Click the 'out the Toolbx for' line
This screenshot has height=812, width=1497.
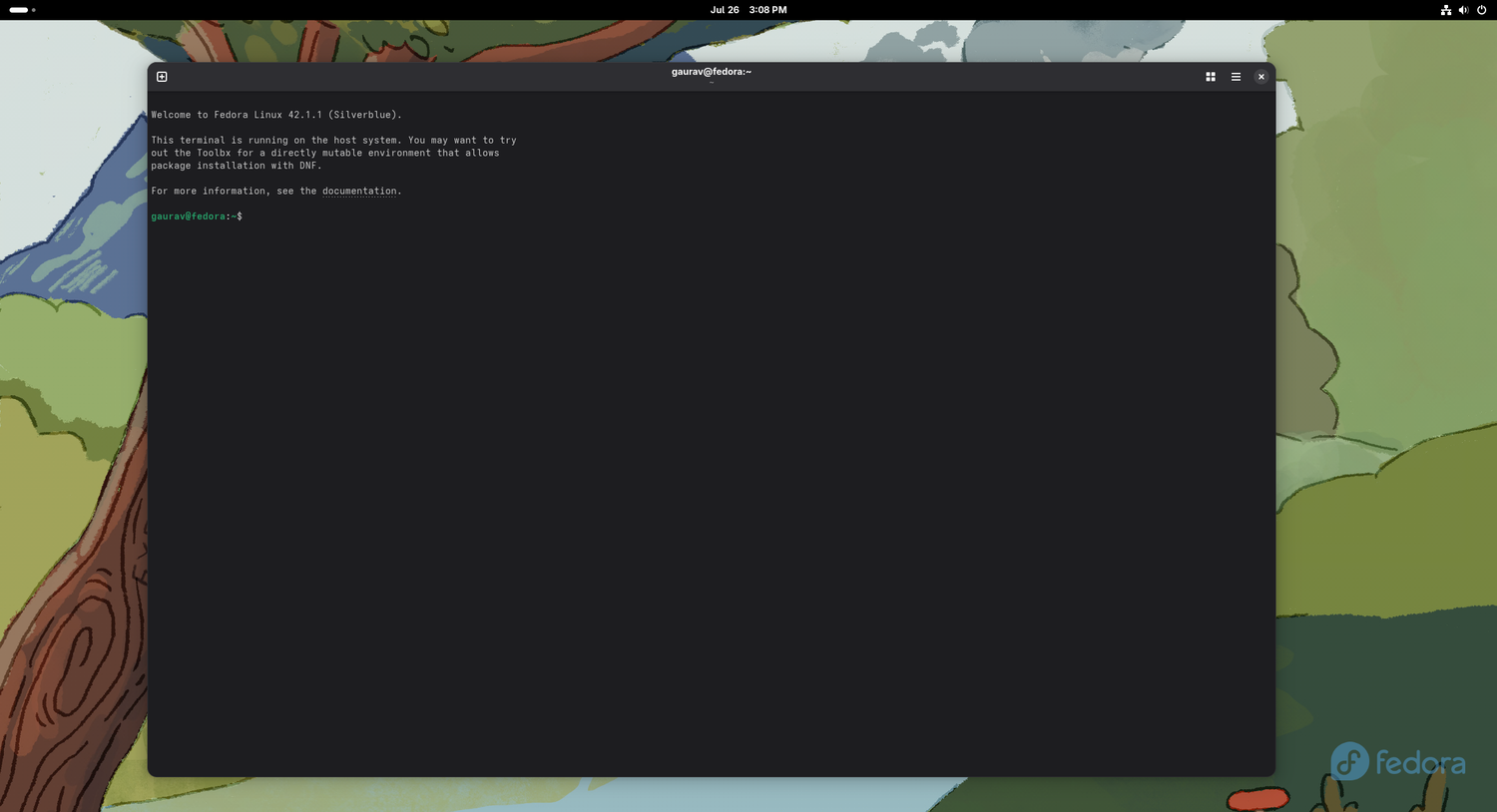pos(325,153)
